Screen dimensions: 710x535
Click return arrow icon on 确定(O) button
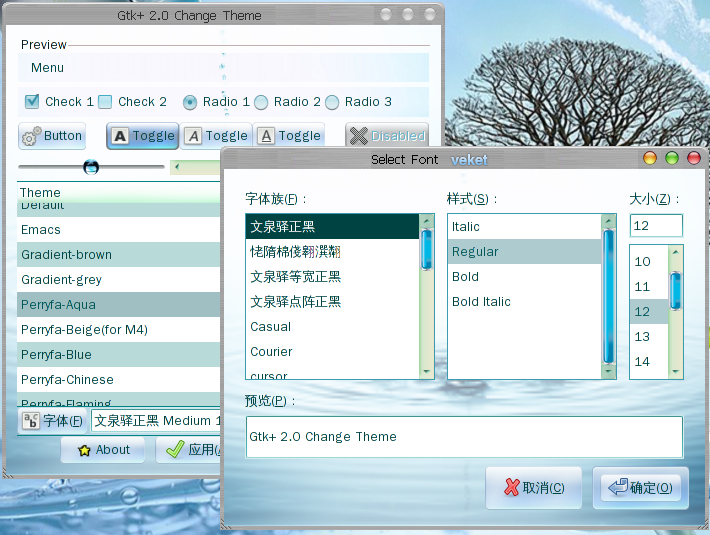coord(617,488)
